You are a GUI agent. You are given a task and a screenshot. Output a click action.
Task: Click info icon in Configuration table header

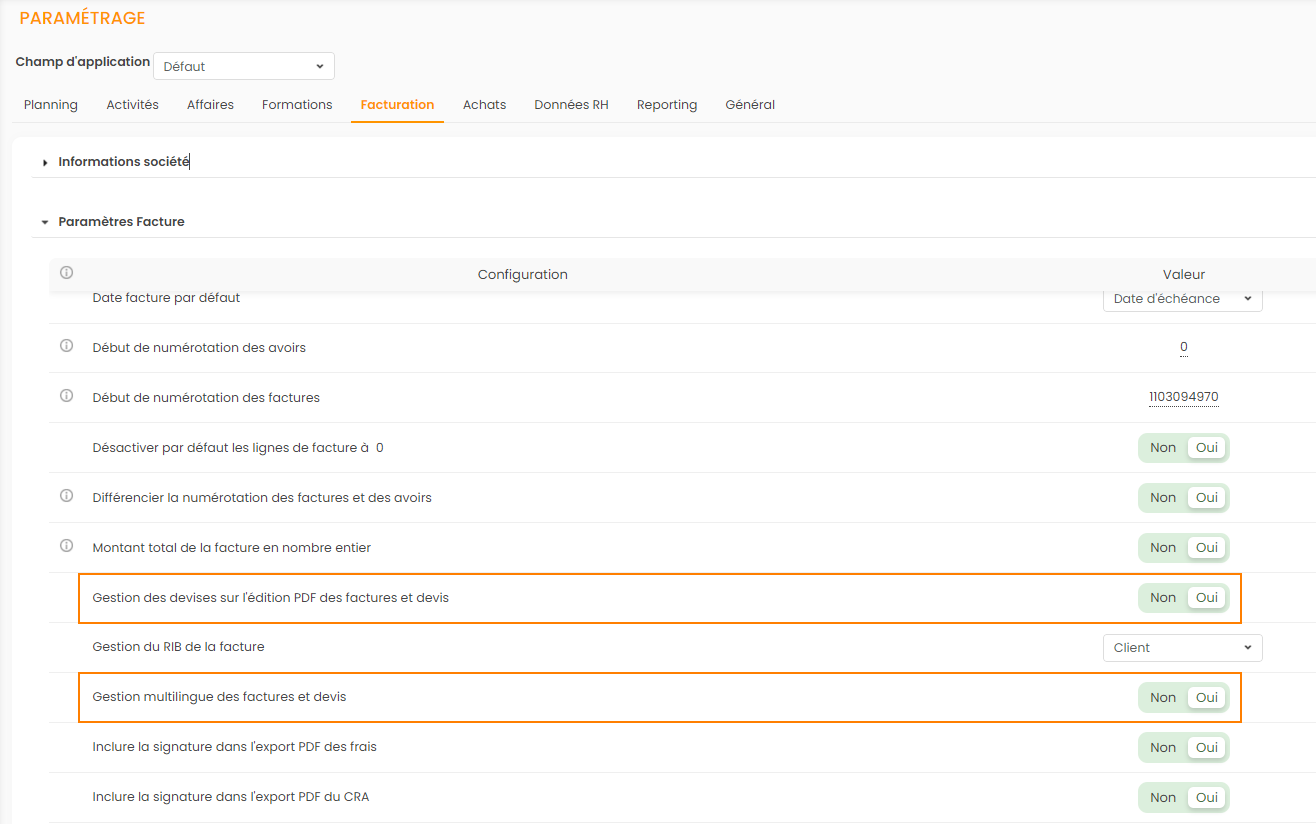click(67, 273)
